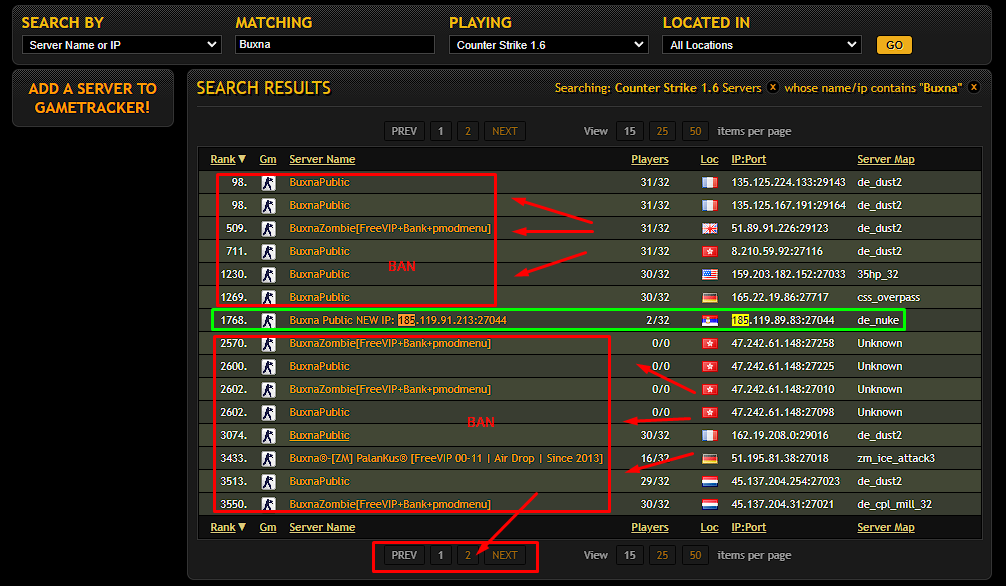Image resolution: width=1006 pixels, height=586 pixels.
Task: Sort by top Server Name header
Action: [x=322, y=159]
